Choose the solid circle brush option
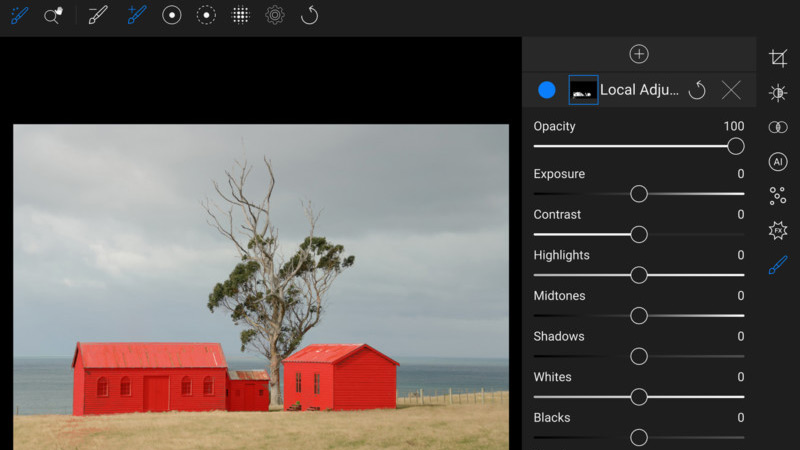Viewport: 800px width, 450px height. pos(172,15)
